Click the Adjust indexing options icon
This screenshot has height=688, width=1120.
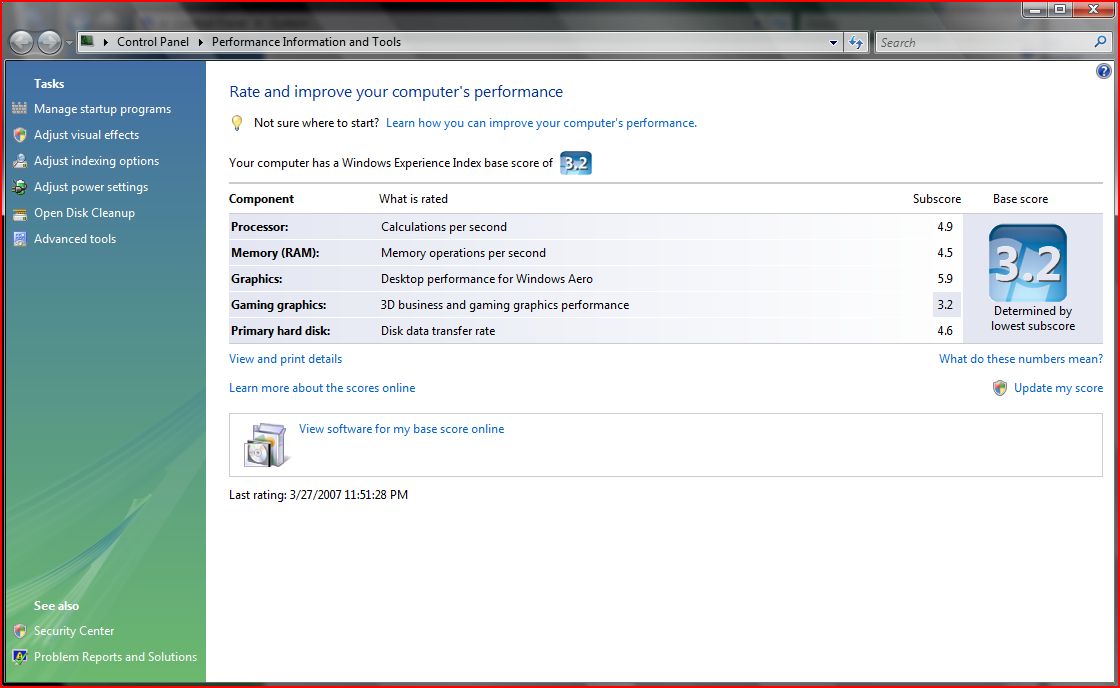20,161
